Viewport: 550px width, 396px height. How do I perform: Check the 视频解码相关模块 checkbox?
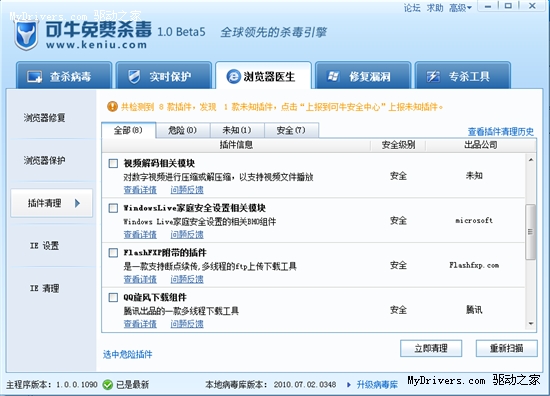coord(113,163)
